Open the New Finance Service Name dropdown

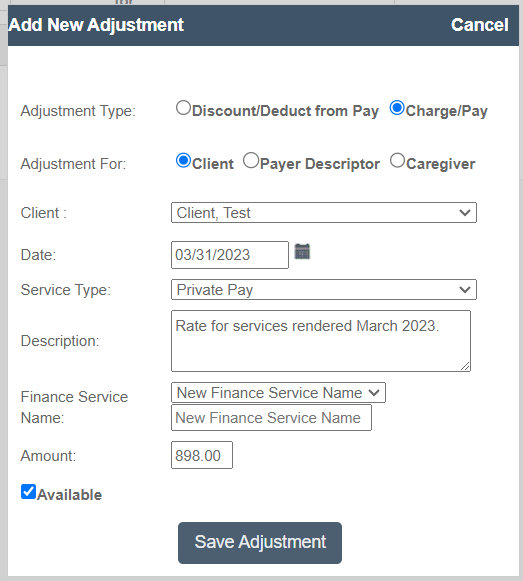pos(278,393)
